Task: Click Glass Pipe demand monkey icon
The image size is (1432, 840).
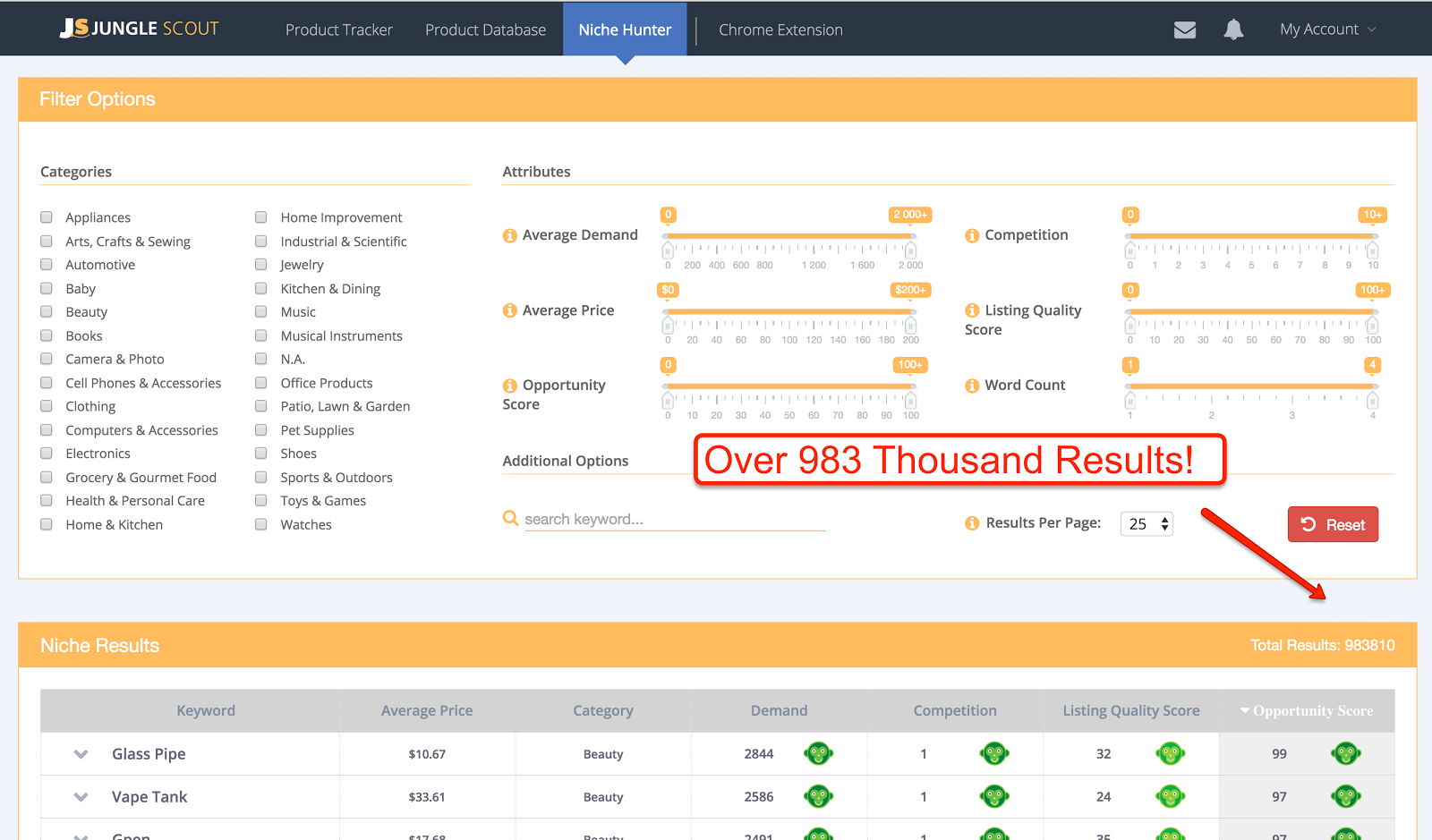Action: click(x=819, y=754)
